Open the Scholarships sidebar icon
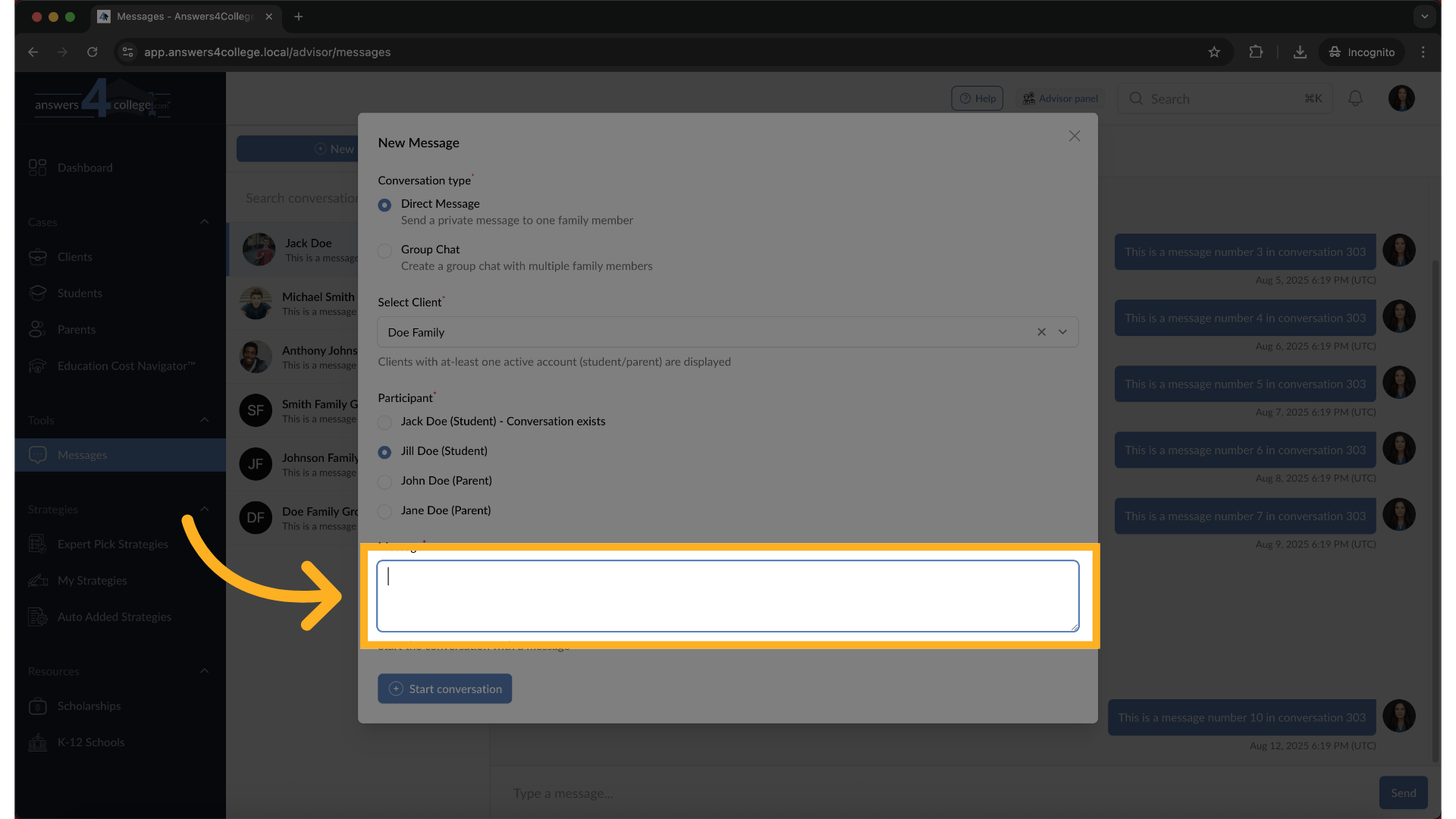This screenshot has width=1456, height=819. coord(37,706)
